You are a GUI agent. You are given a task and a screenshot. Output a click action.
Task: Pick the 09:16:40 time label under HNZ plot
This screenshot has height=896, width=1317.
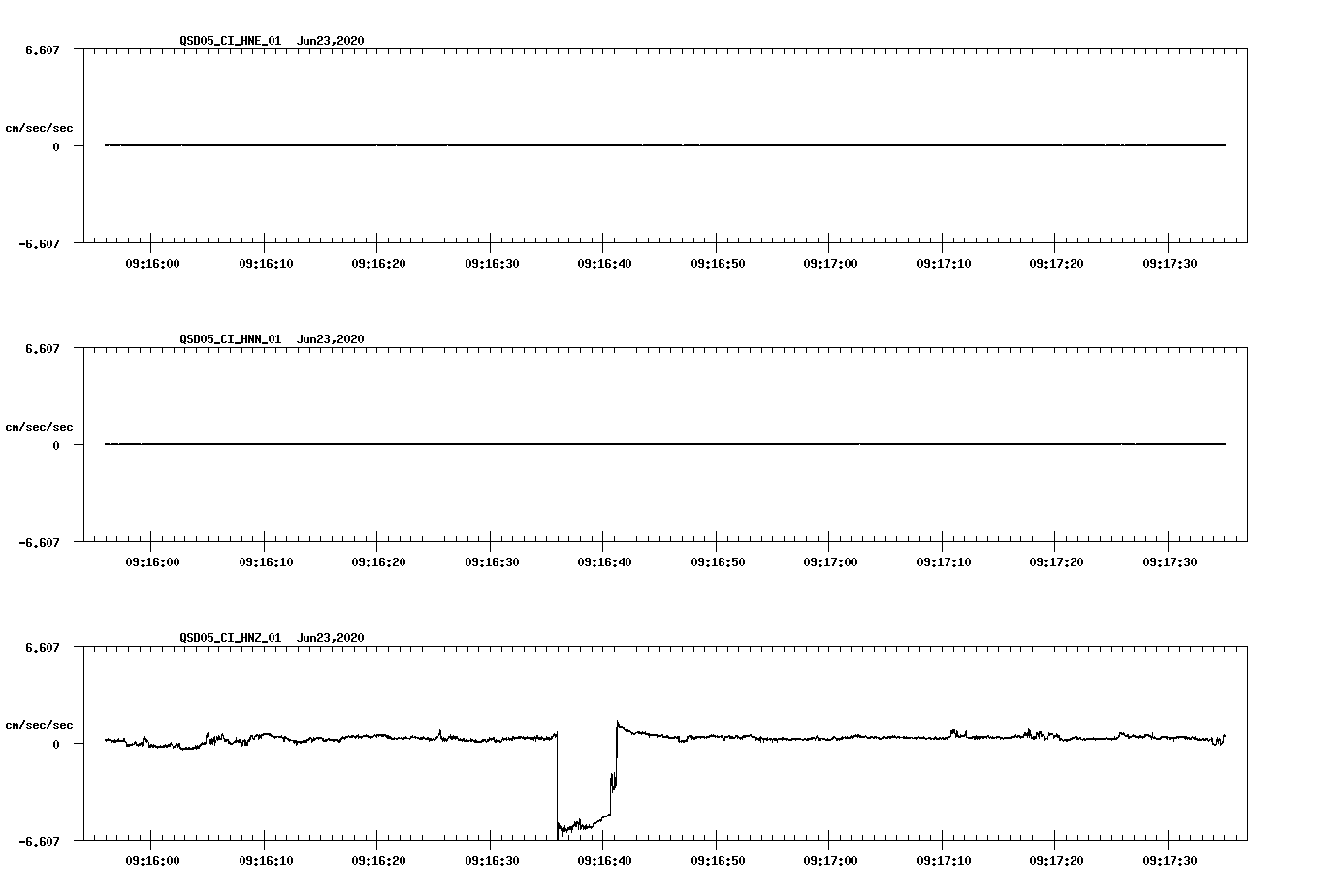604,861
